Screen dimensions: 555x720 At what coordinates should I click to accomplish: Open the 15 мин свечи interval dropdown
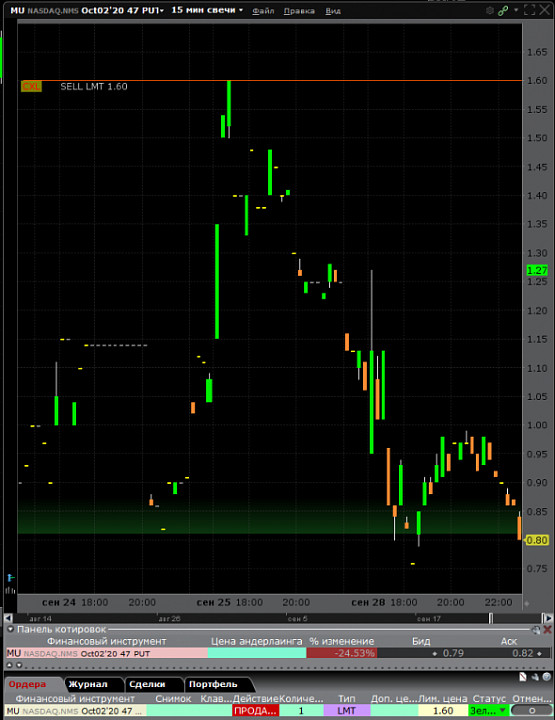pyautogui.click(x=207, y=10)
